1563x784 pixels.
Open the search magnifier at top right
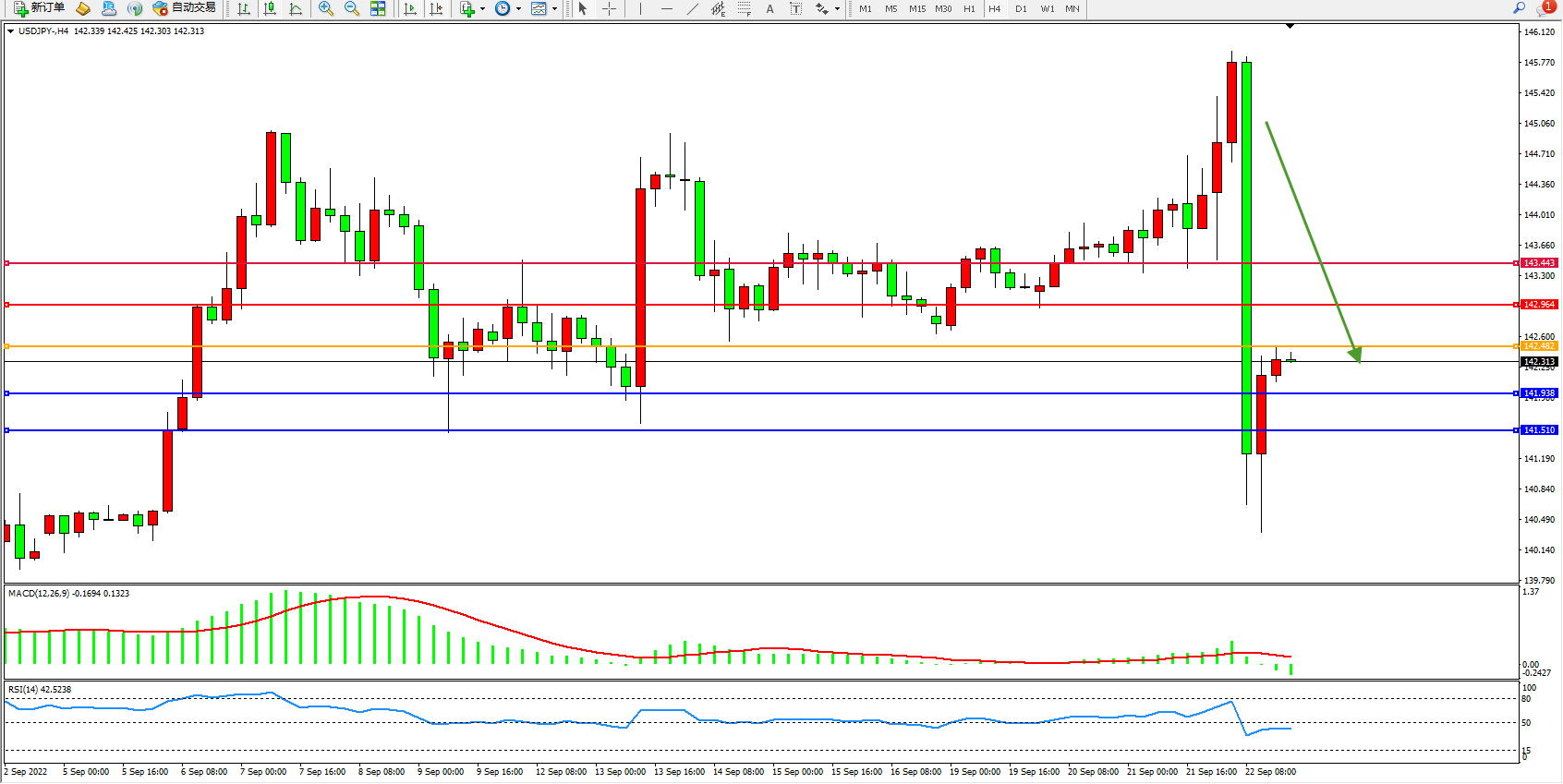1519,8
